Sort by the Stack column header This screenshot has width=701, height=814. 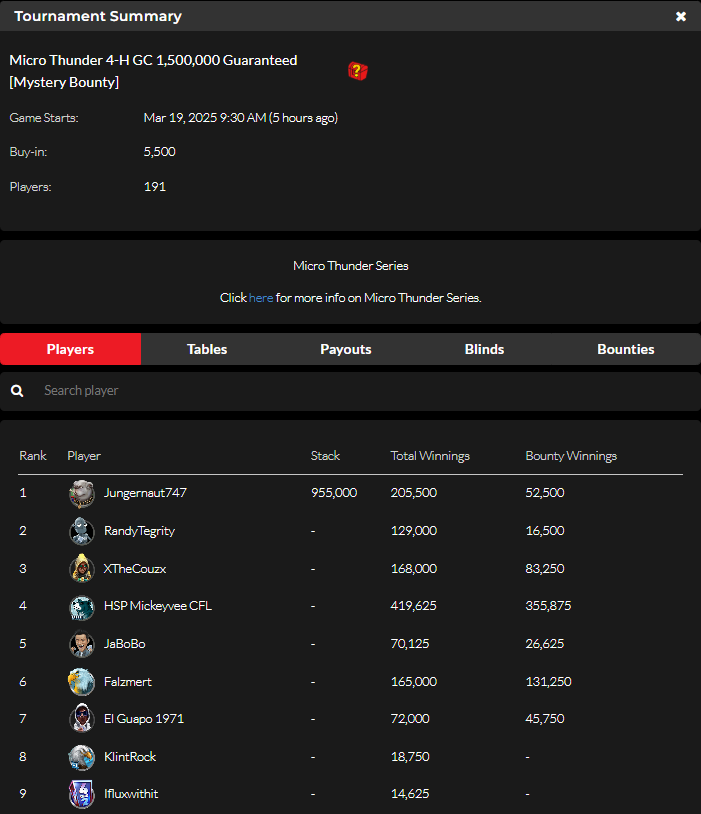(325, 456)
